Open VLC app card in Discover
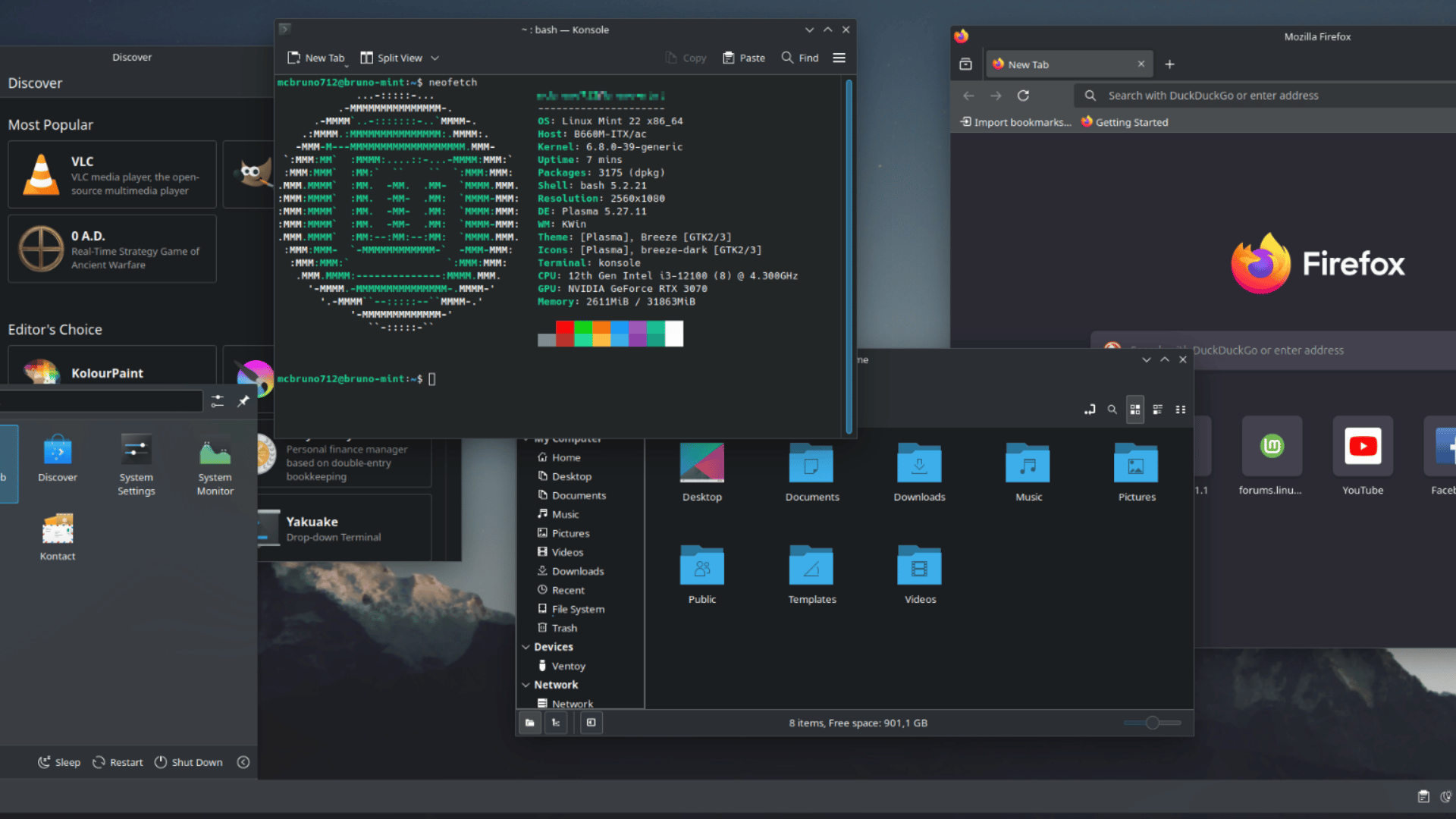Screen dimensions: 1456x819 coord(112,174)
